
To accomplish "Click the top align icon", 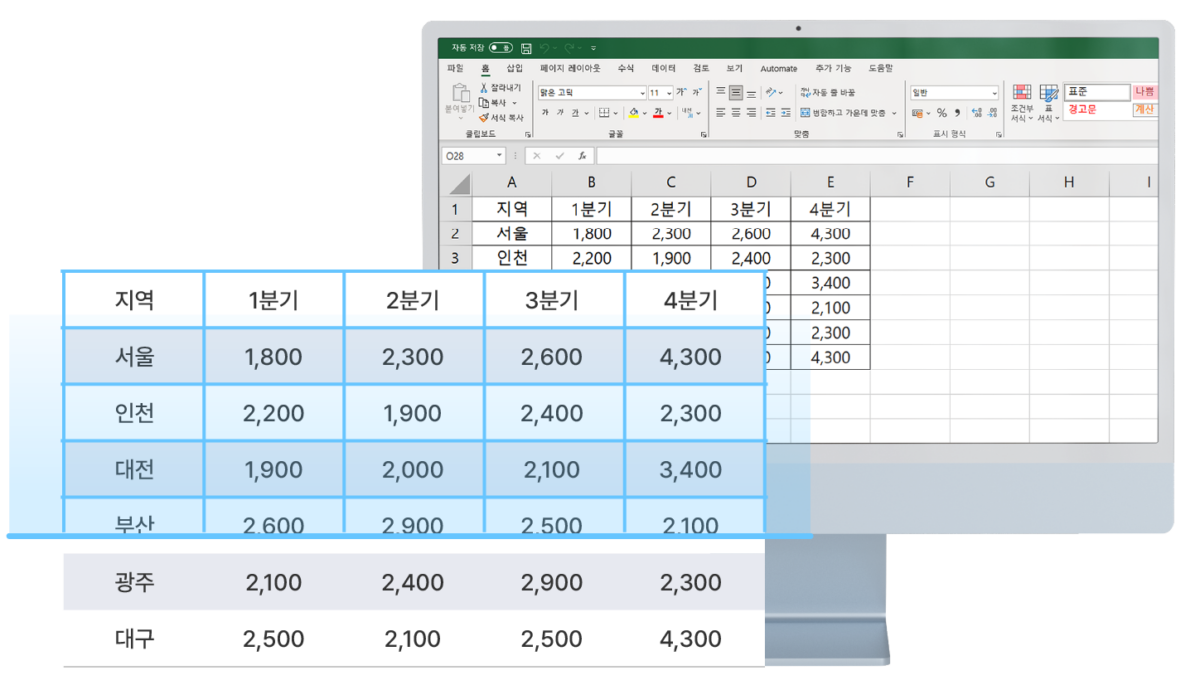I will (x=721, y=92).
